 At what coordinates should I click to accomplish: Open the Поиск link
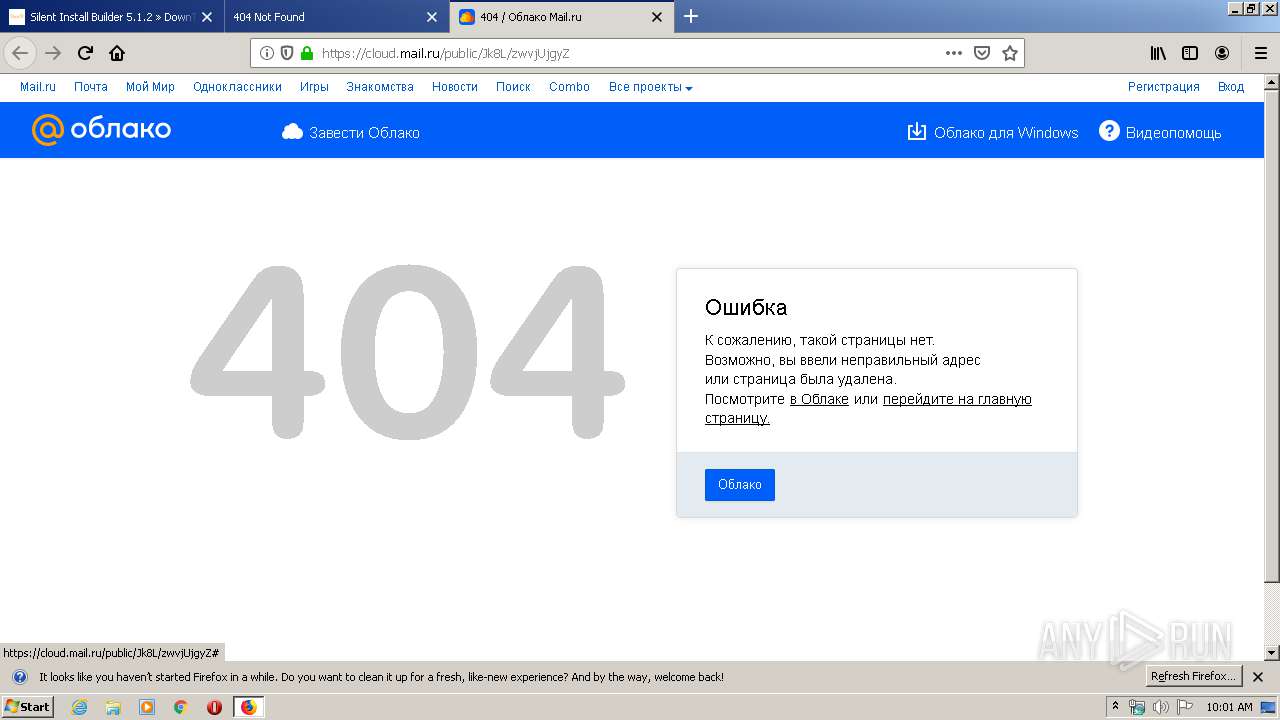513,87
